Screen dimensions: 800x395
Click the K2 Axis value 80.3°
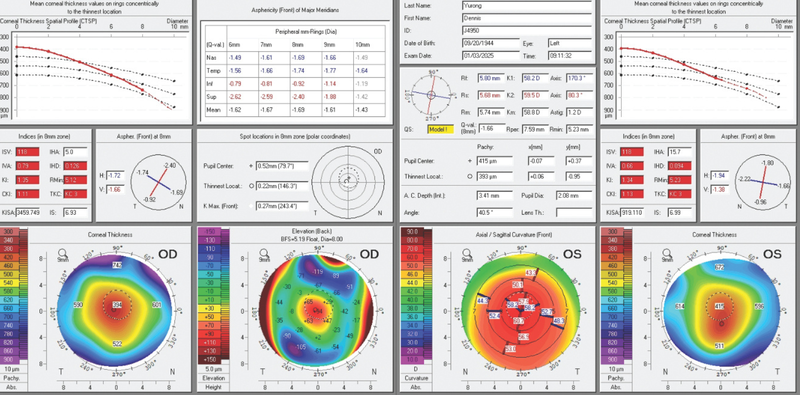tap(579, 95)
